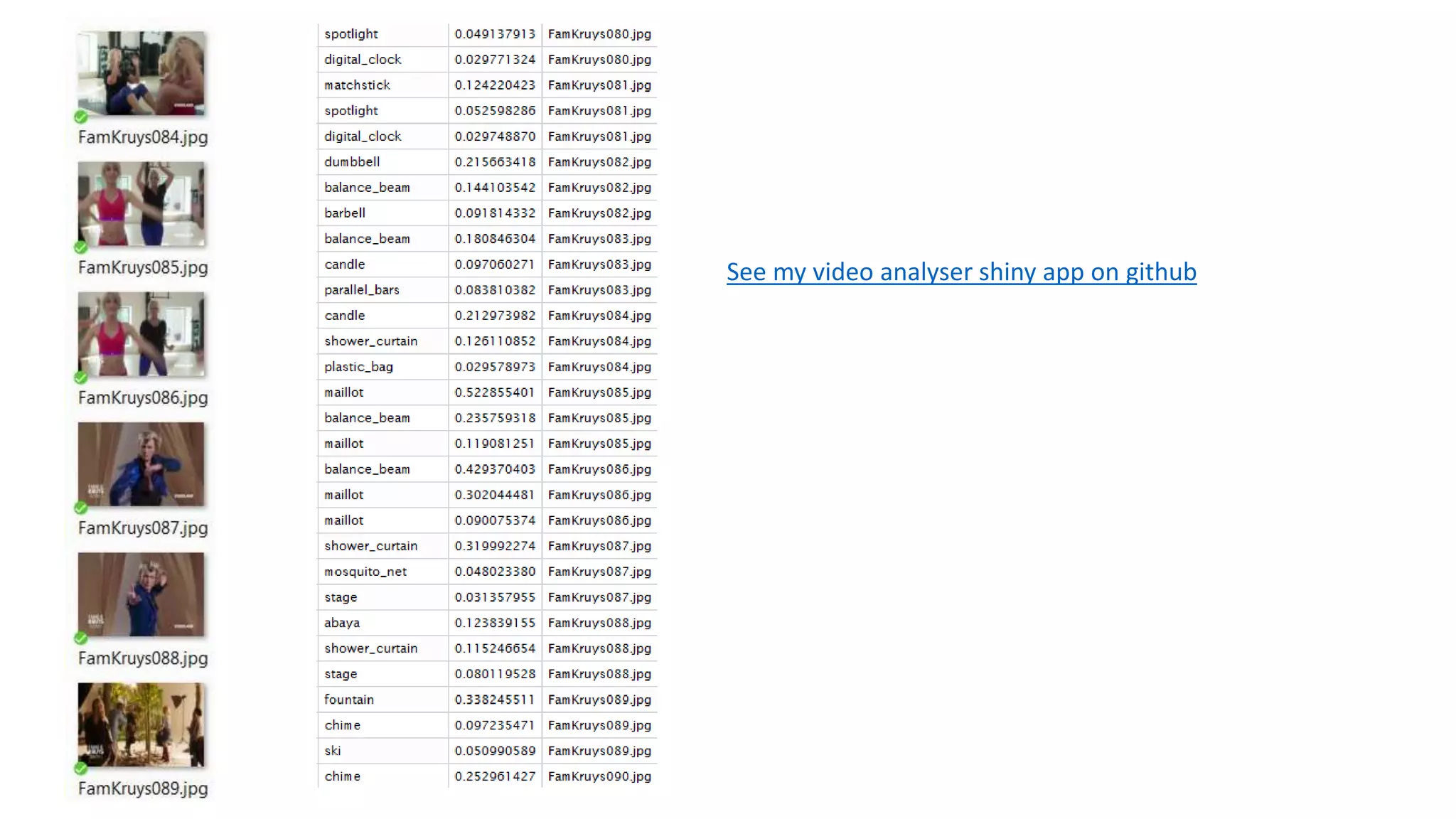Click green sync checkmark on FamKruys086 thumbnail
Viewport: 1456px width, 819px height.
81,378
